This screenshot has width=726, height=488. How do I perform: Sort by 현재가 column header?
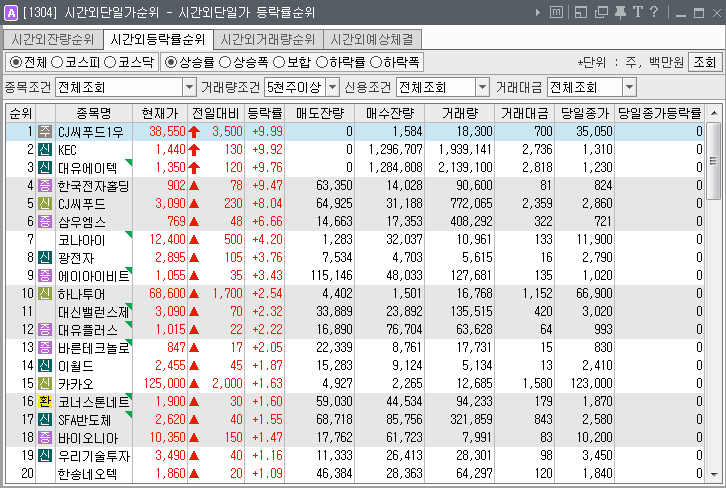(160, 113)
